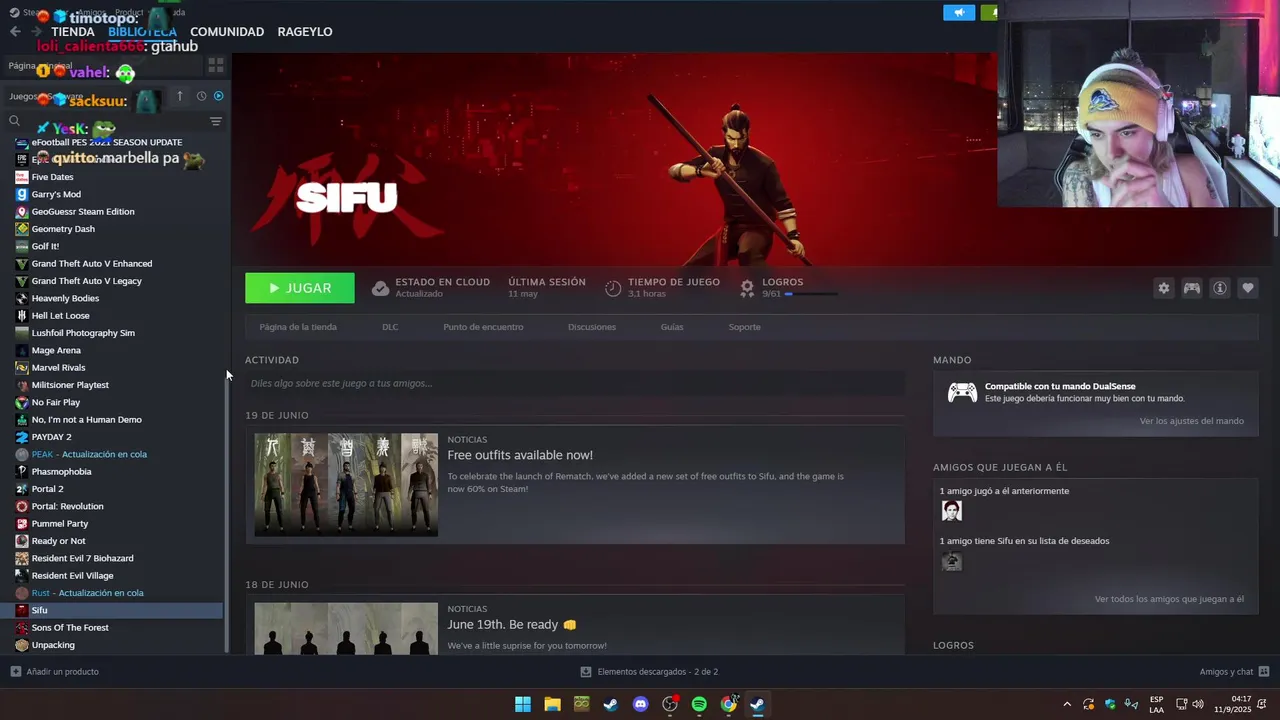Open avatar of friend who played Sifu

951,511
